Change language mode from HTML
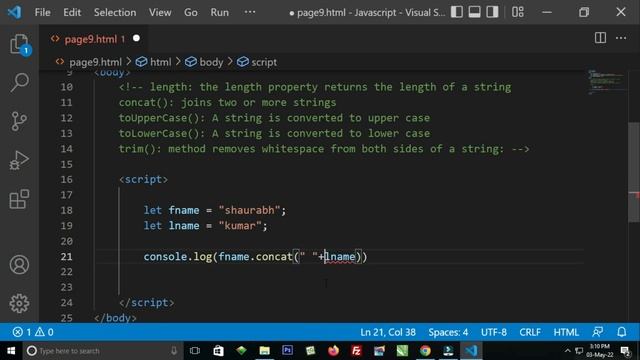 click(566, 332)
